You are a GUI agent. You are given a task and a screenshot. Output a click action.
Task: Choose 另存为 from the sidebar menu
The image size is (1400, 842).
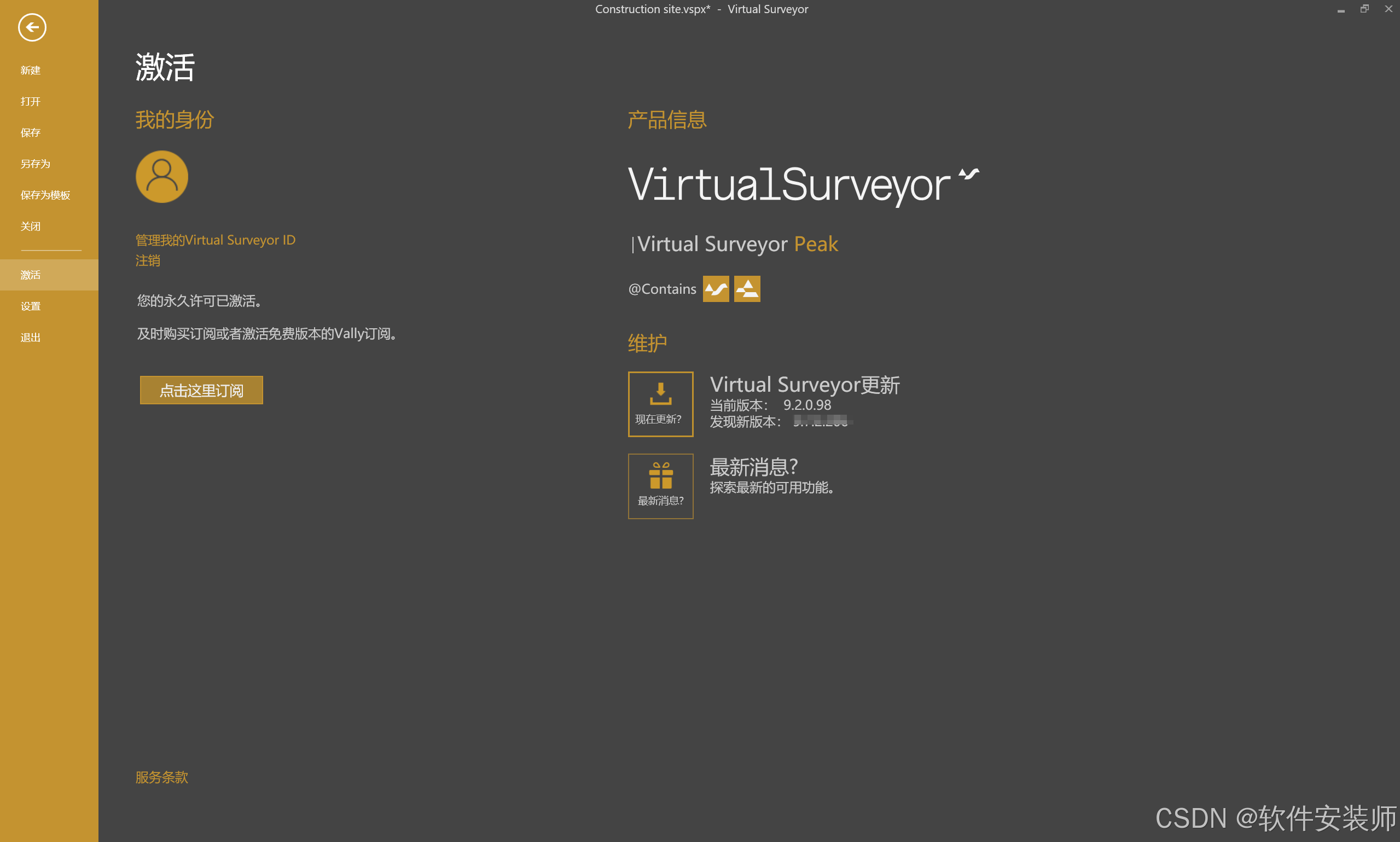tap(35, 164)
